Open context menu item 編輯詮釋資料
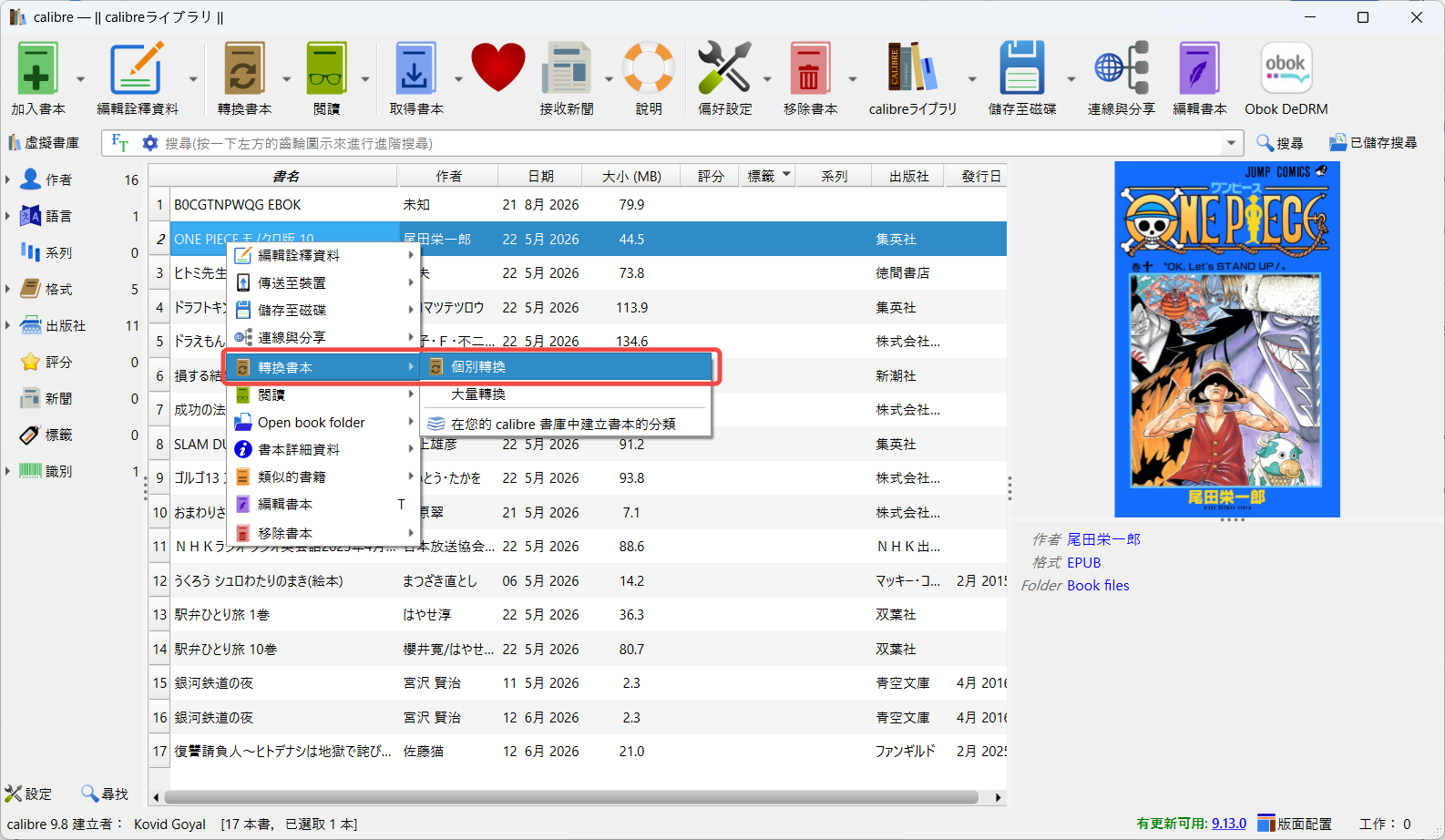Screen dimensions: 1445x840 coord(323,255)
